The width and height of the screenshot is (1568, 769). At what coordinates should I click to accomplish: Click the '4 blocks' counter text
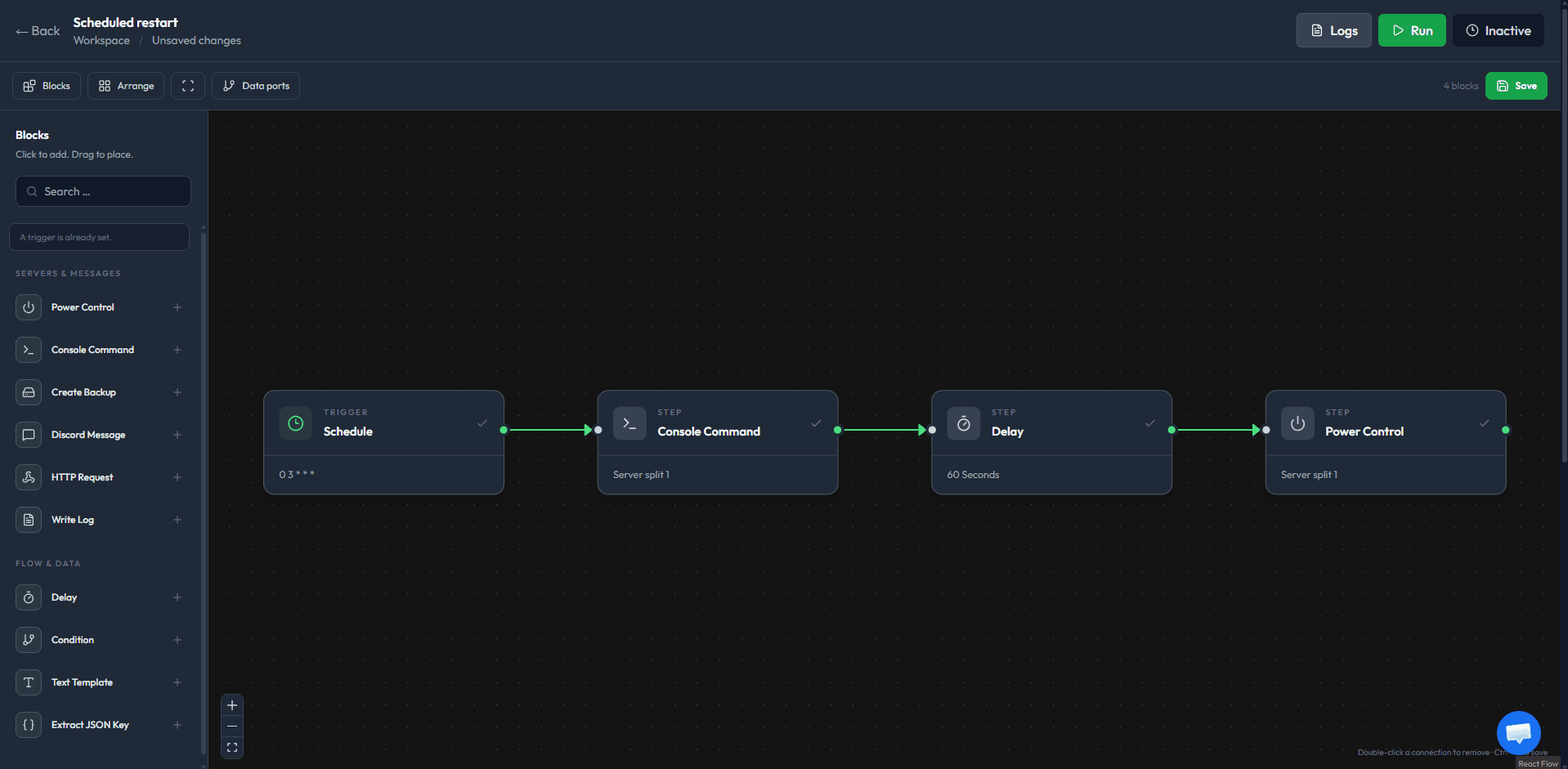tap(1461, 86)
